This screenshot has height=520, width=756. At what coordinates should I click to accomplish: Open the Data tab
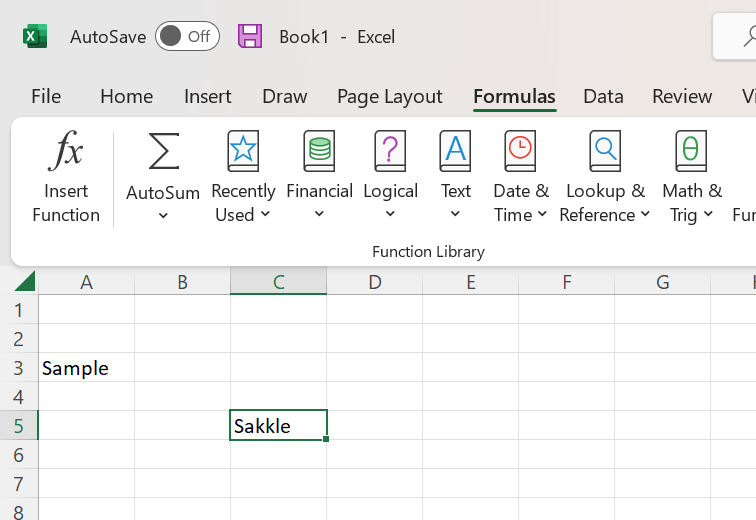click(603, 96)
